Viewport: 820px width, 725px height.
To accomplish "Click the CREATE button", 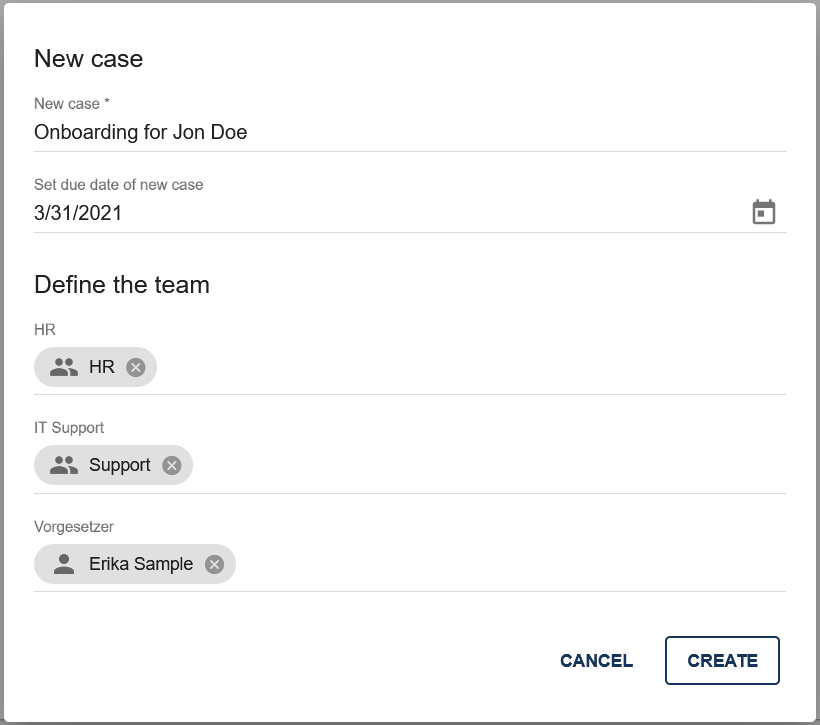I will click(x=722, y=660).
